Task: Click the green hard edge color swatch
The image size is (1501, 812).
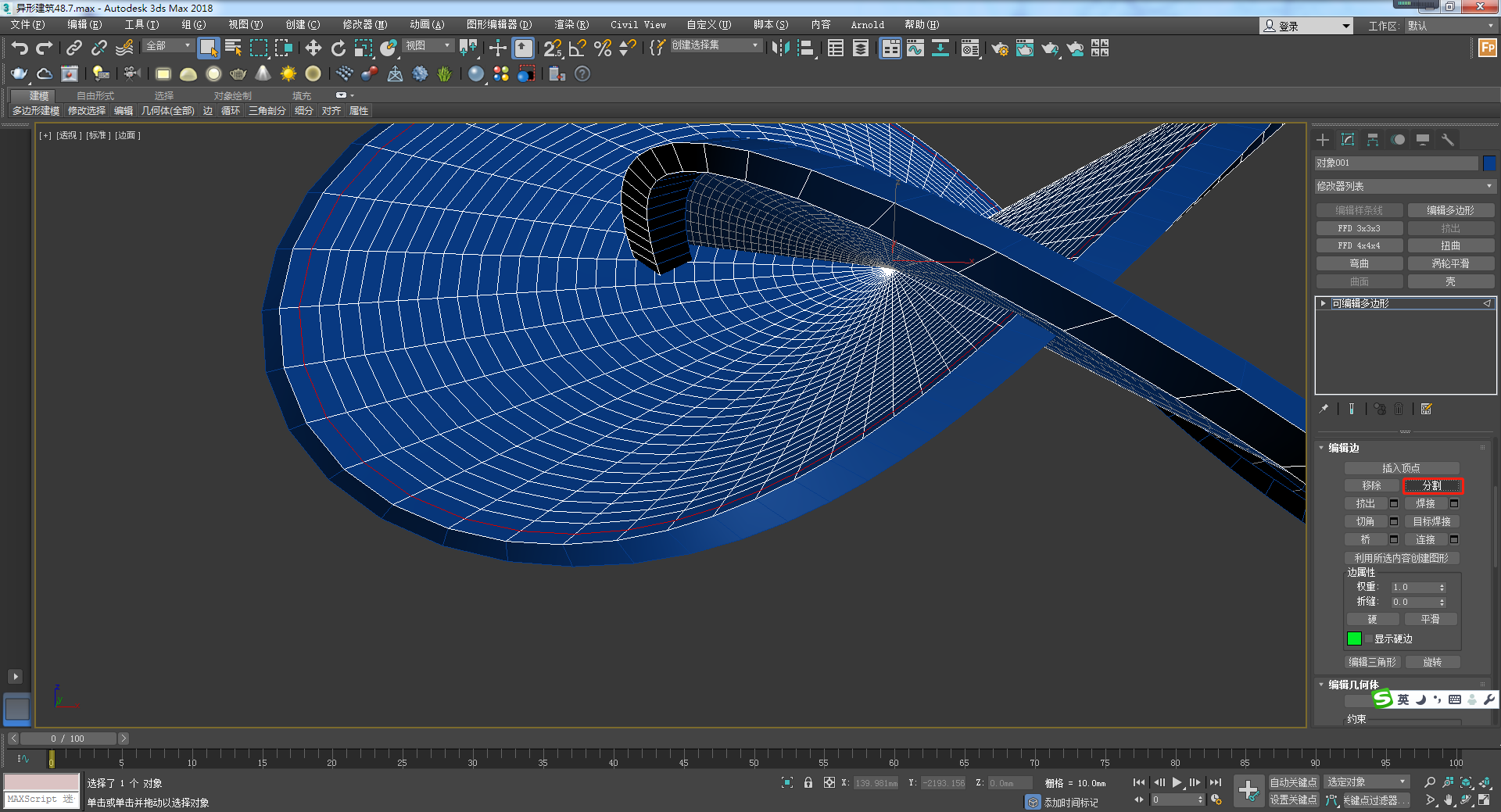Action: pos(1354,639)
